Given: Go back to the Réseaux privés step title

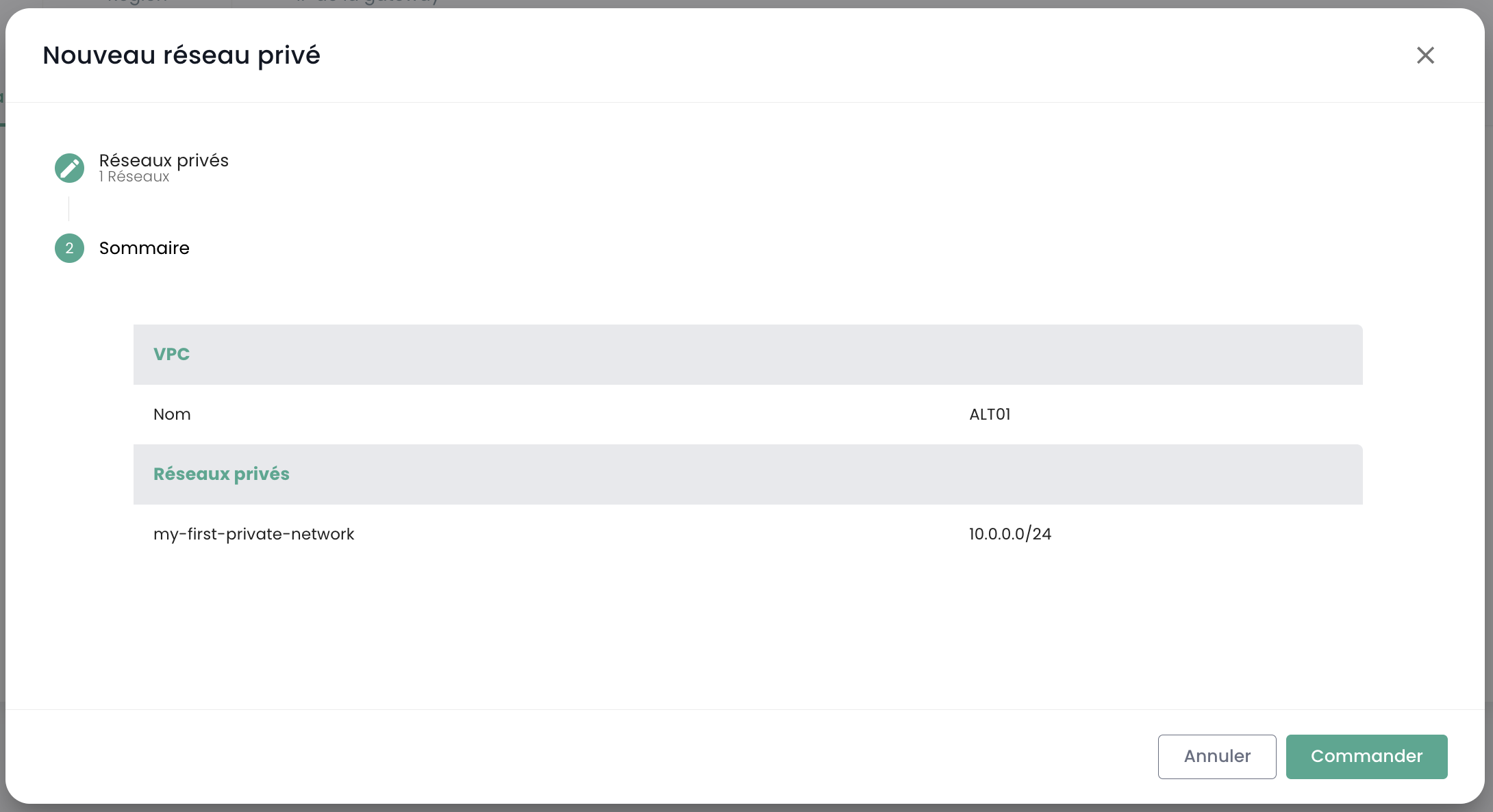Looking at the screenshot, I should (164, 160).
